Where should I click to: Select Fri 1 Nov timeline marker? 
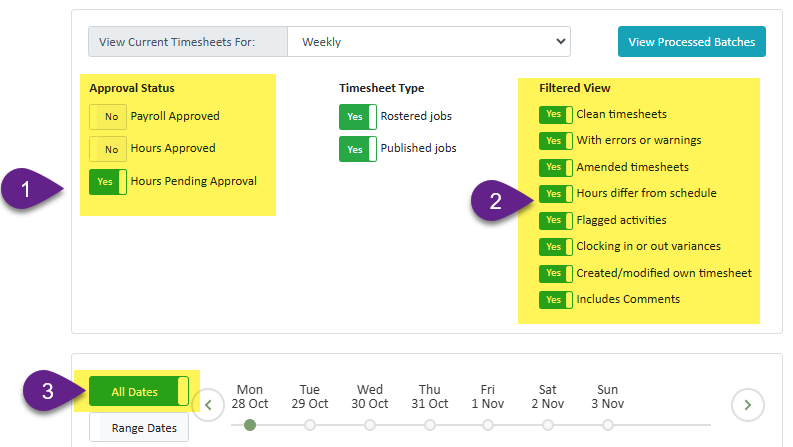(x=488, y=425)
